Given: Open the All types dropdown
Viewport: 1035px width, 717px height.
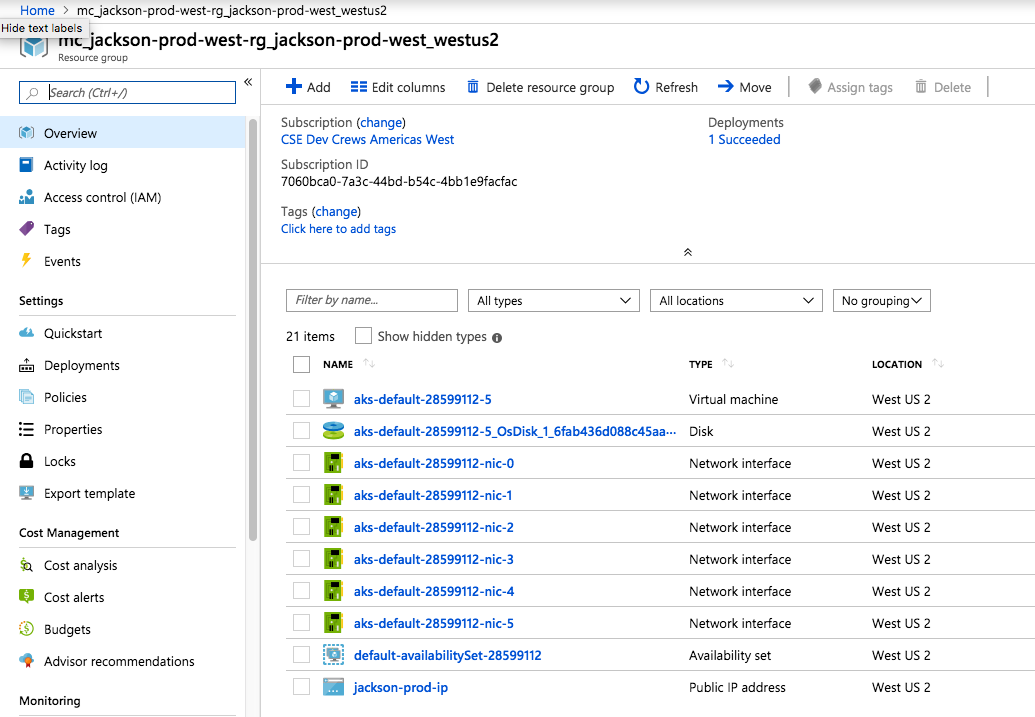Looking at the screenshot, I should [553, 300].
